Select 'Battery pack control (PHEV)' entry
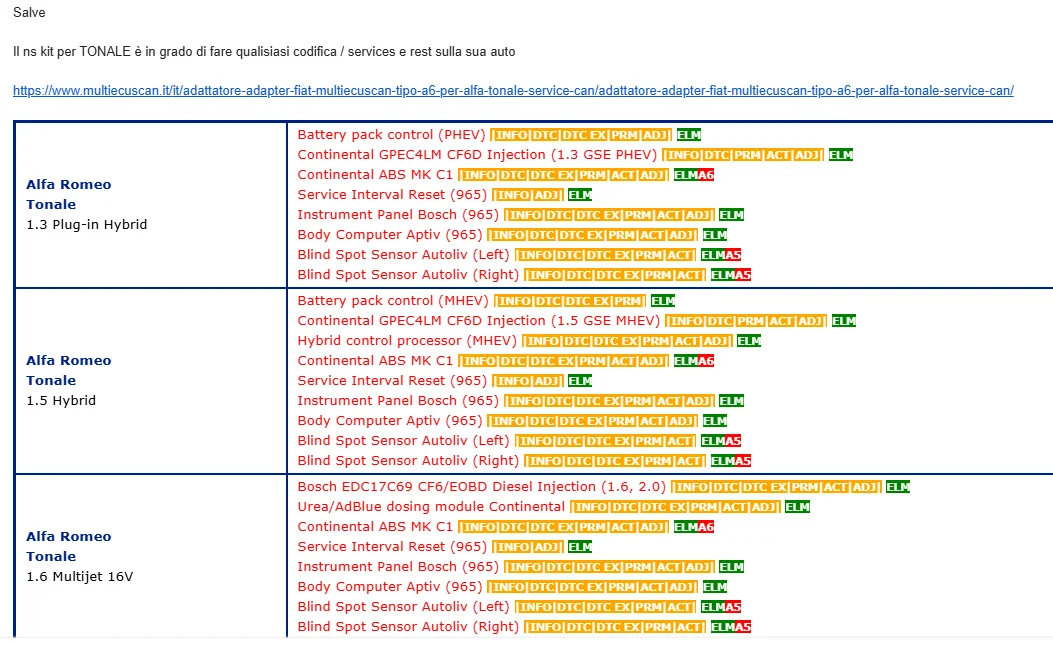The height and width of the screenshot is (645, 1053). tap(391, 134)
